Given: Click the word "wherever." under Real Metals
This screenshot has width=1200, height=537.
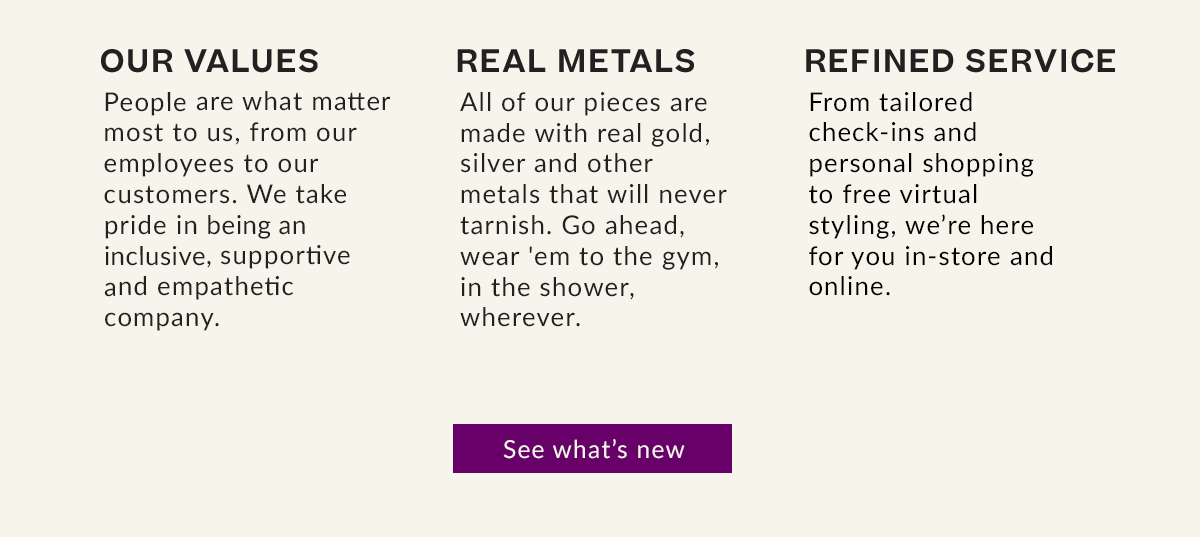Looking at the screenshot, I should [x=520, y=318].
